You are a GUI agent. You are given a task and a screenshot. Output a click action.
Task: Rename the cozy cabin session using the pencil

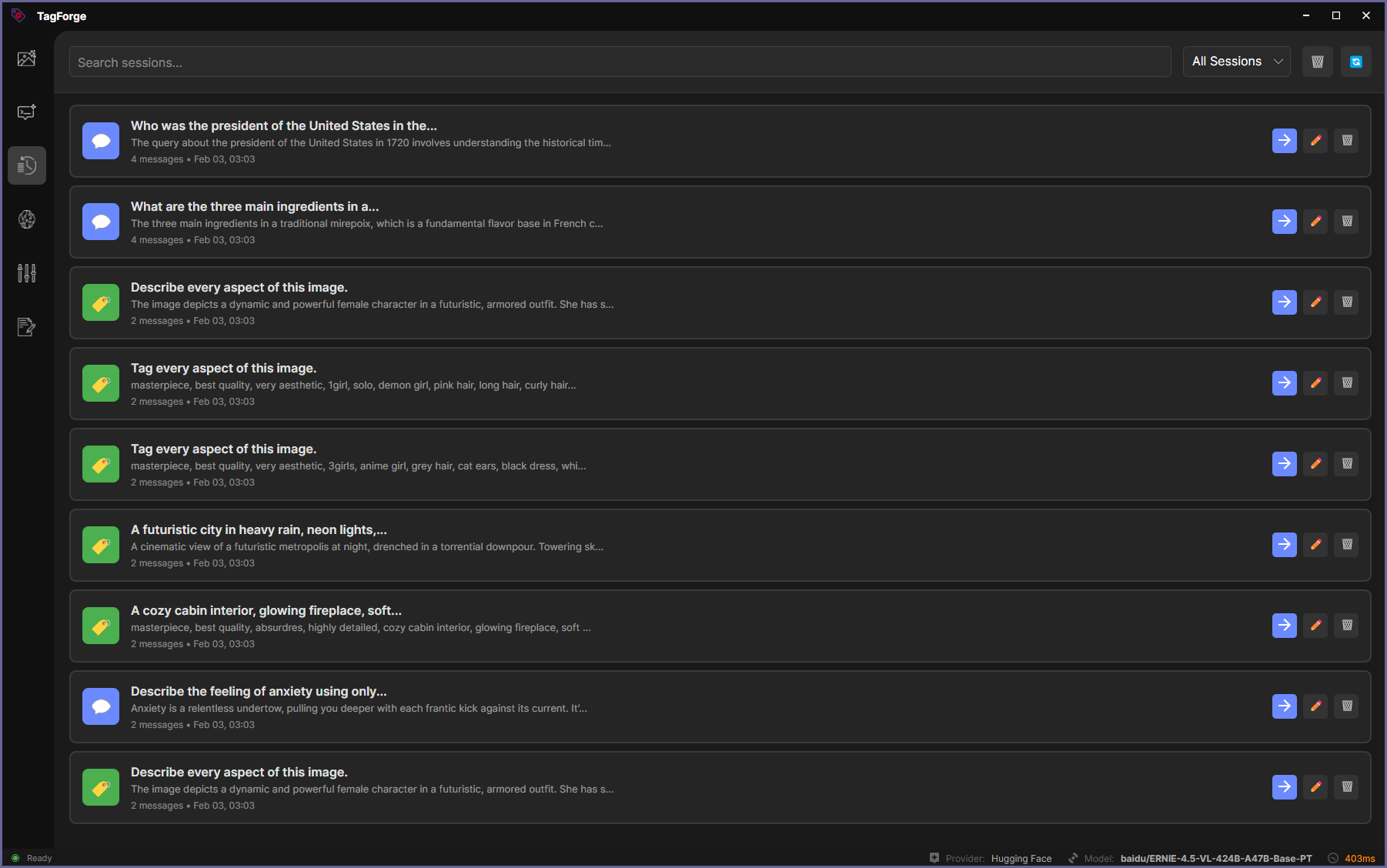pyautogui.click(x=1315, y=625)
